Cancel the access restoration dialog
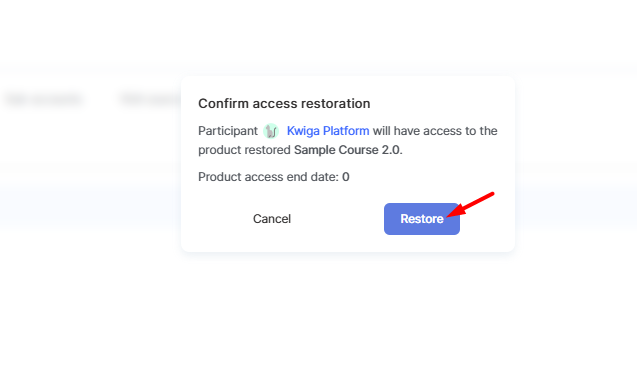This screenshot has width=637, height=376. tap(272, 219)
